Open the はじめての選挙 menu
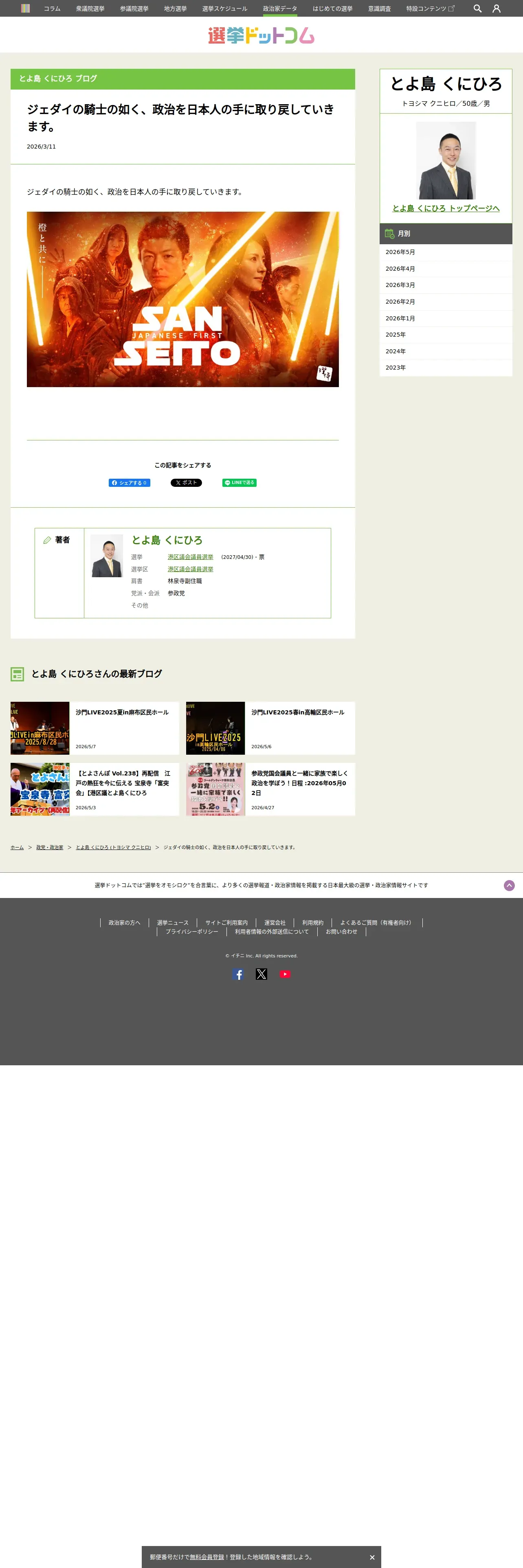The width and height of the screenshot is (523, 1568). [332, 9]
